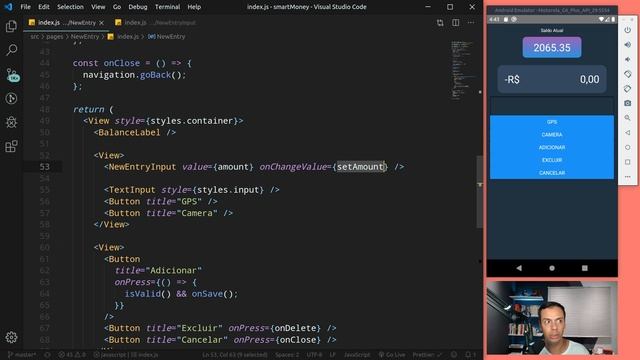The height and width of the screenshot is (360, 640).
Task: Click the index.js breadcrumb segment
Action: (123, 37)
